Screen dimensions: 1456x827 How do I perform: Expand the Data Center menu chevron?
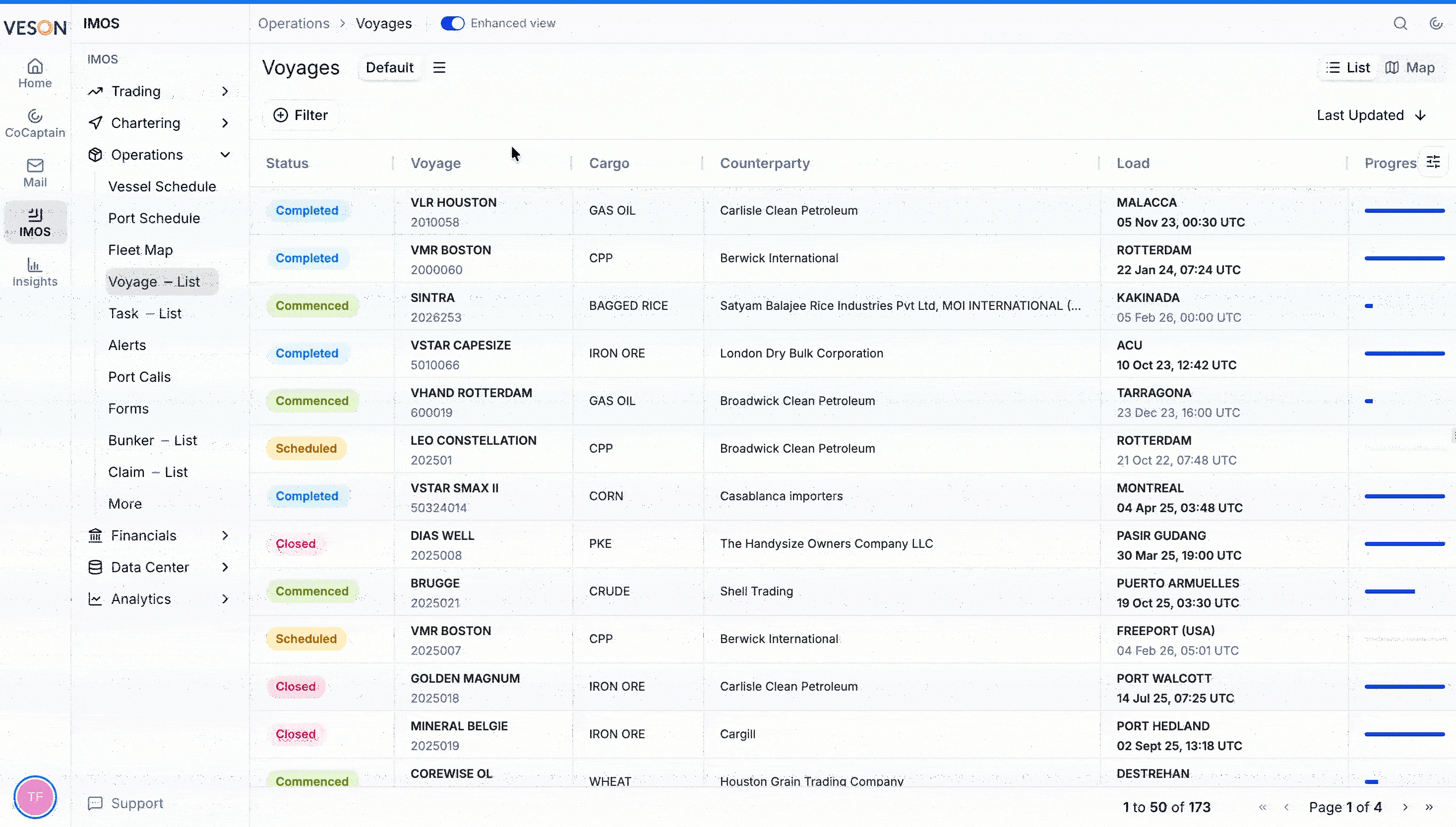tap(226, 567)
